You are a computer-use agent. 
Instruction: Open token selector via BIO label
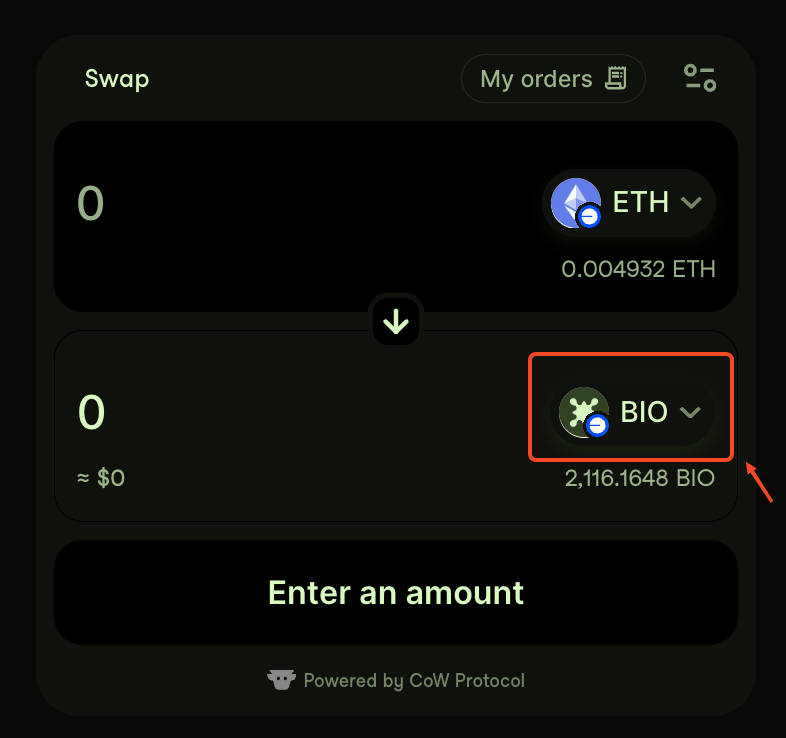click(644, 411)
